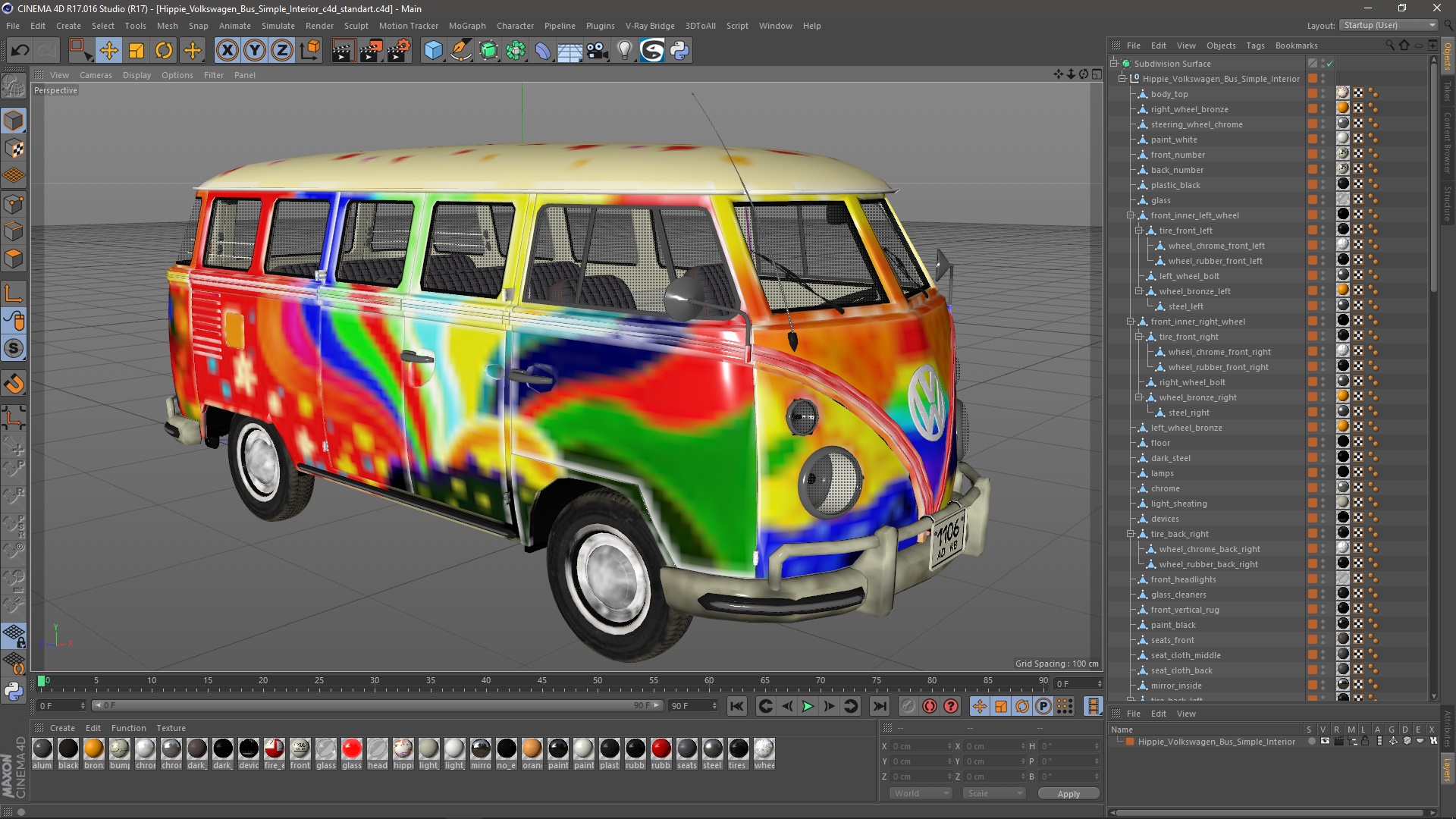
Task: Click the Play Forwards button
Action: pos(808,706)
